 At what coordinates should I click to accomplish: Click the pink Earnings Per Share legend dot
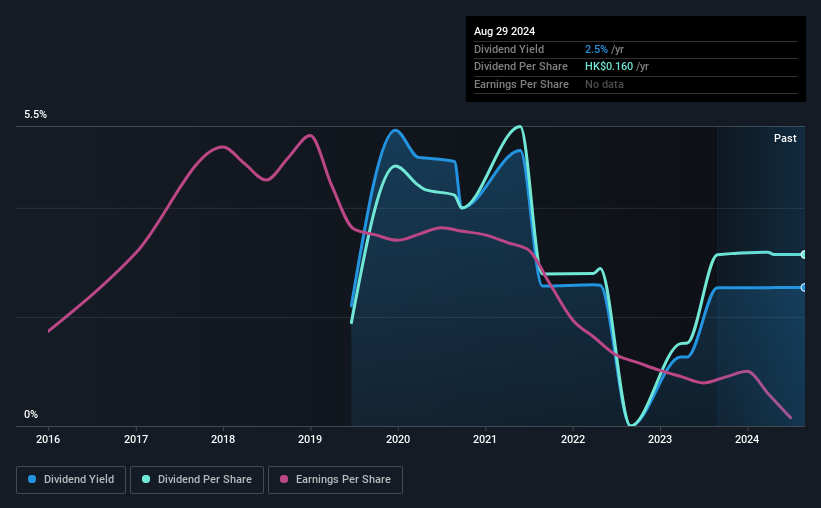[x=284, y=479]
